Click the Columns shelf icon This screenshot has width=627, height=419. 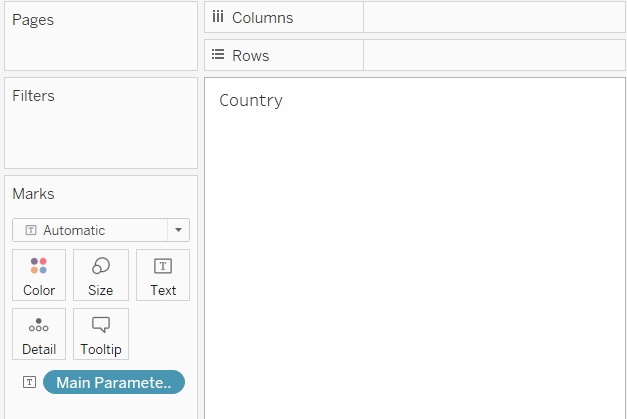(x=218, y=17)
